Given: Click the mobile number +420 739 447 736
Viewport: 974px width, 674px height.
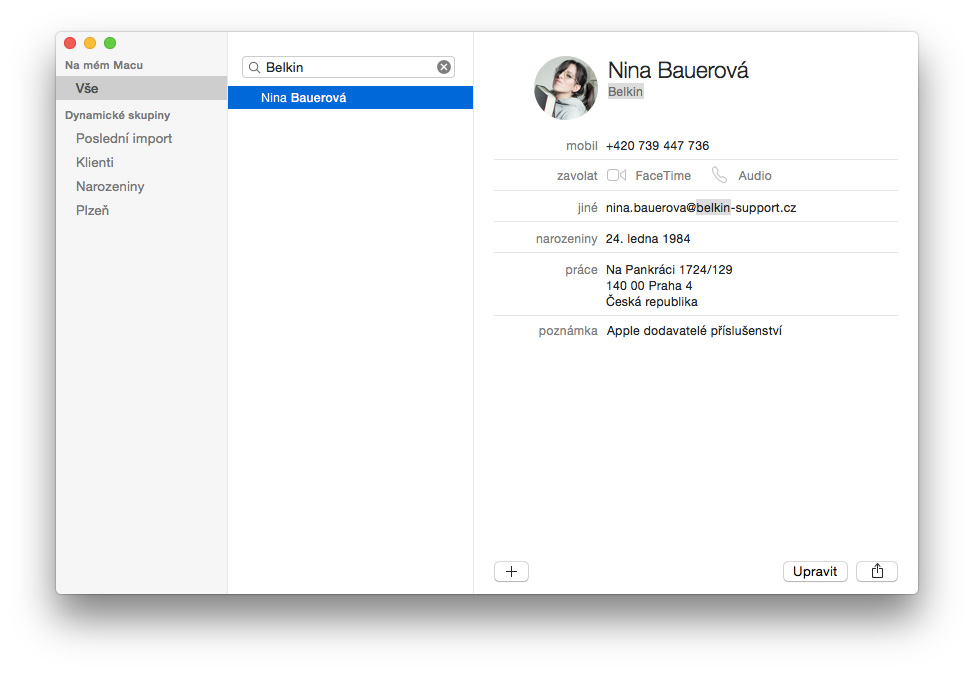Looking at the screenshot, I should point(657,145).
